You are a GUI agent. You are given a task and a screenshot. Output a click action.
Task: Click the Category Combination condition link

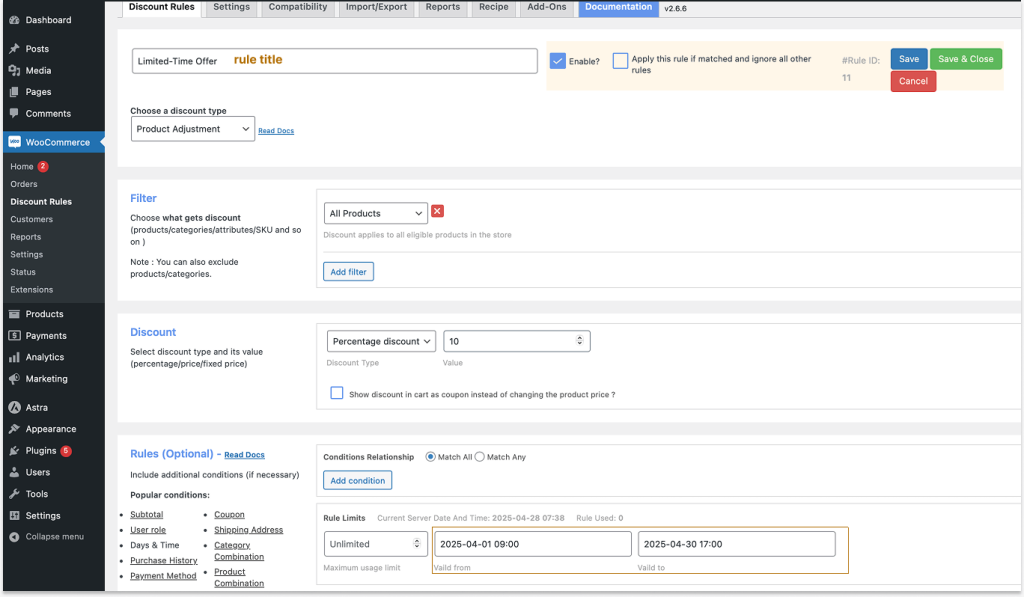239,551
